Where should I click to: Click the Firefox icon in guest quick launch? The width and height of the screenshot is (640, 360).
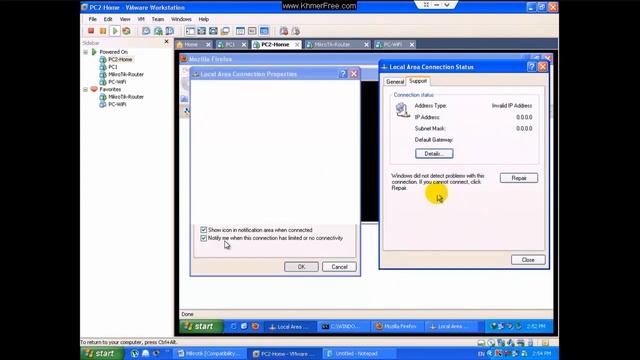(255, 326)
